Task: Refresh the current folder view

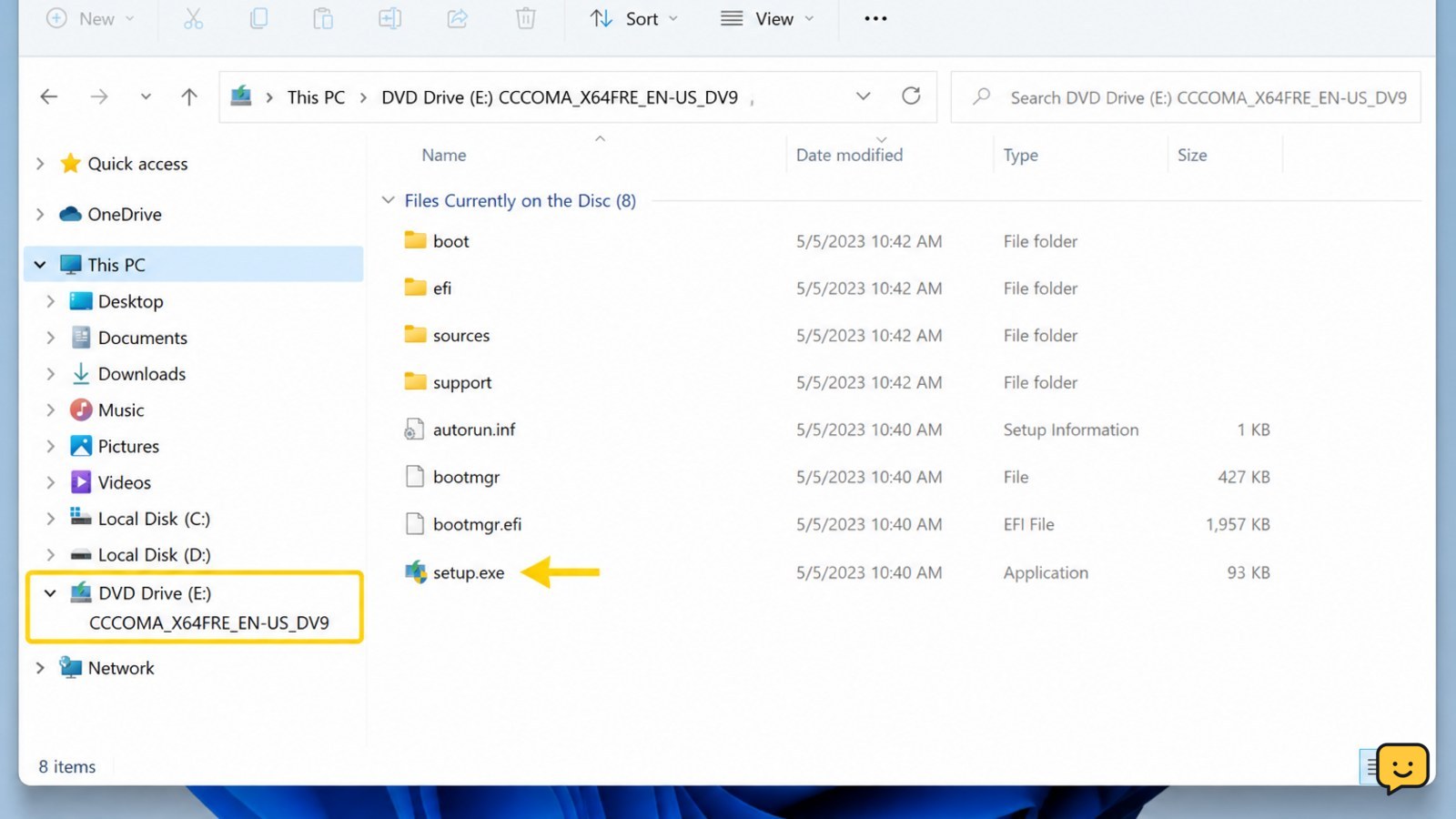Action: (x=911, y=96)
